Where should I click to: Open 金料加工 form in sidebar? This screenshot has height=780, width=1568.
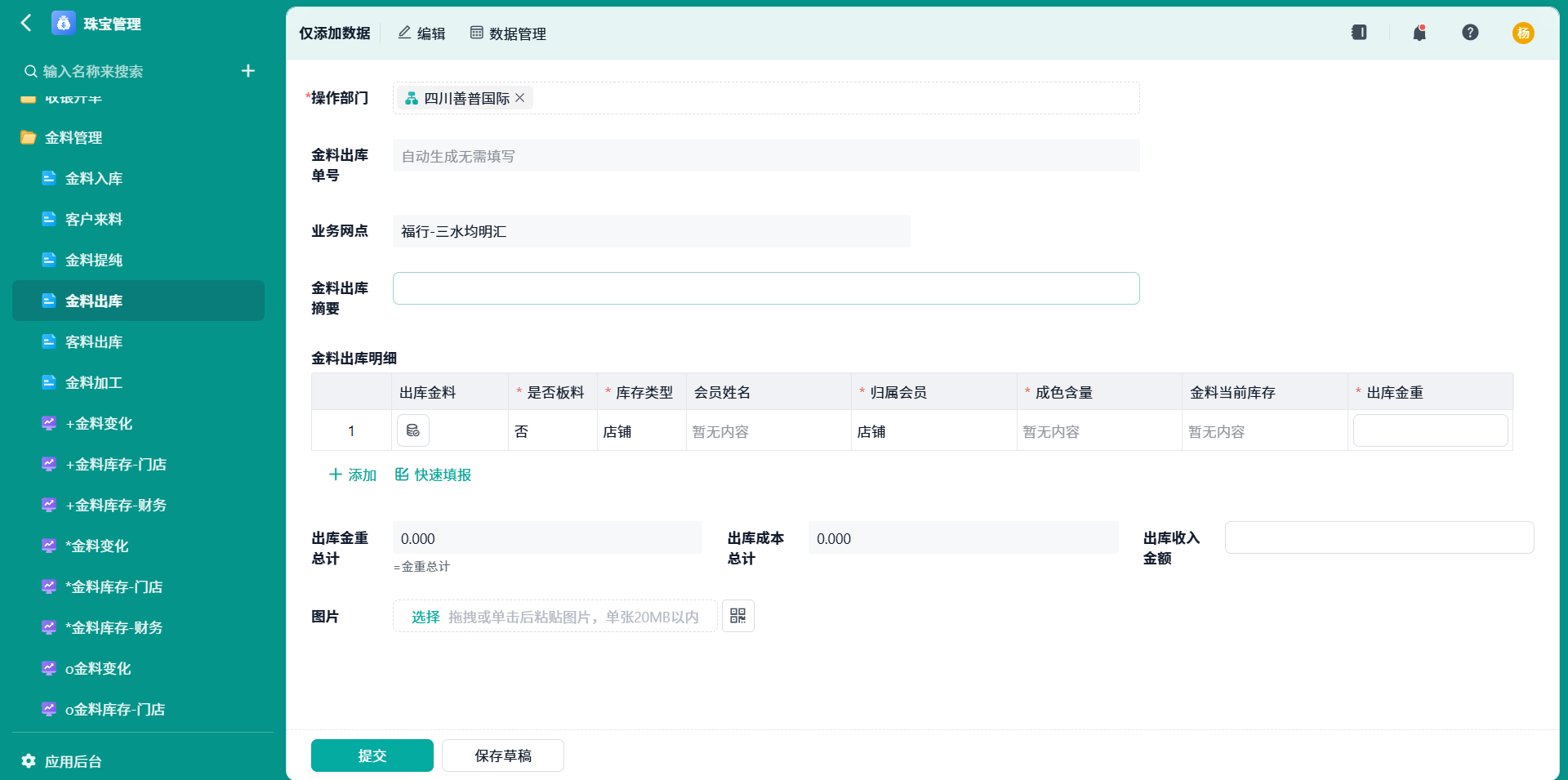point(139,382)
